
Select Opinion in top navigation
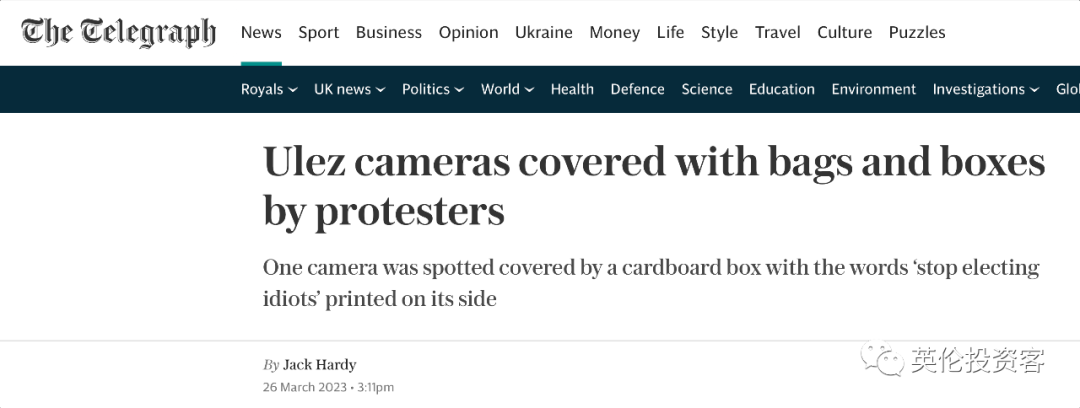468,32
